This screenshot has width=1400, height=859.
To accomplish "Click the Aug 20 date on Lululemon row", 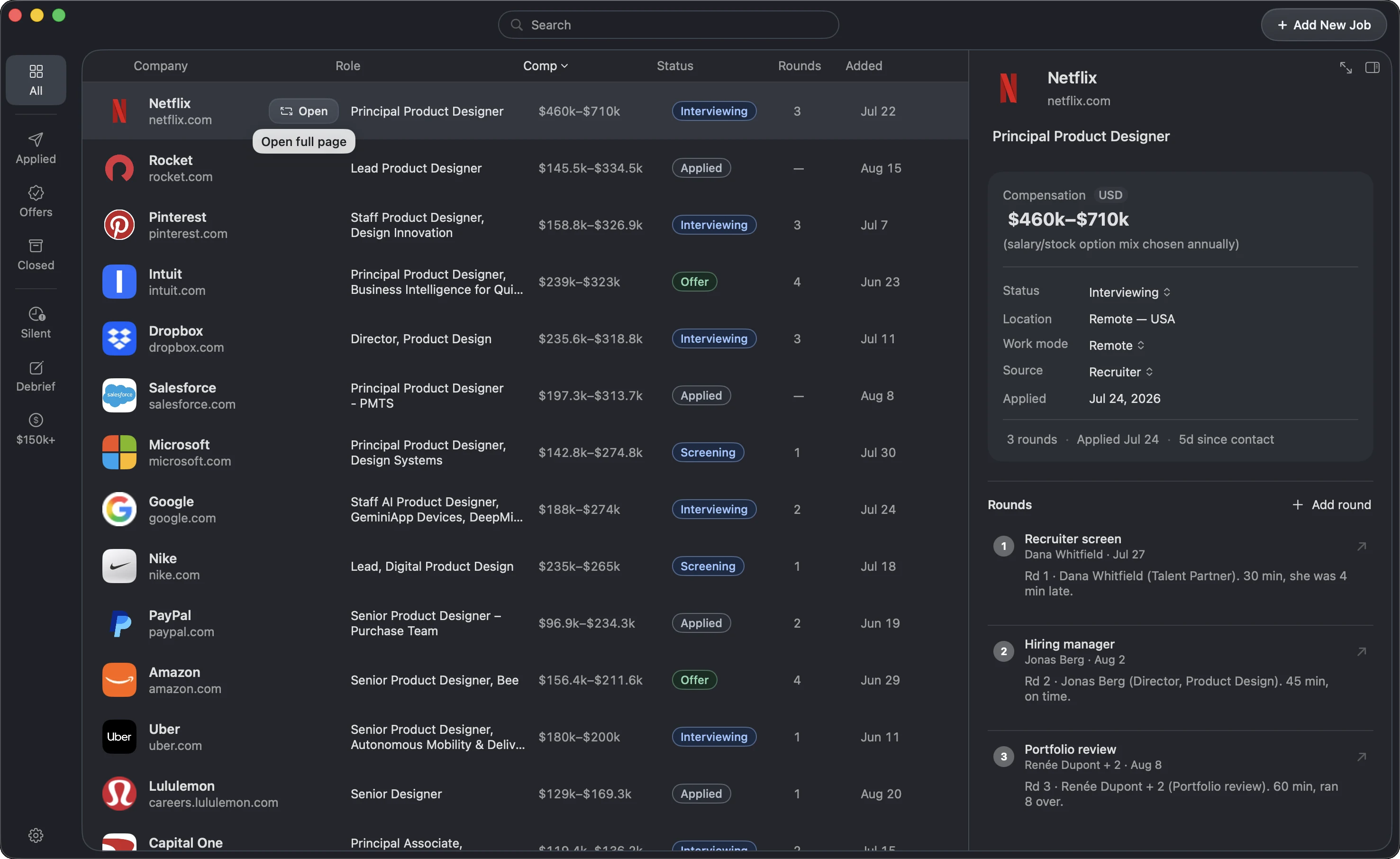I will tap(881, 794).
